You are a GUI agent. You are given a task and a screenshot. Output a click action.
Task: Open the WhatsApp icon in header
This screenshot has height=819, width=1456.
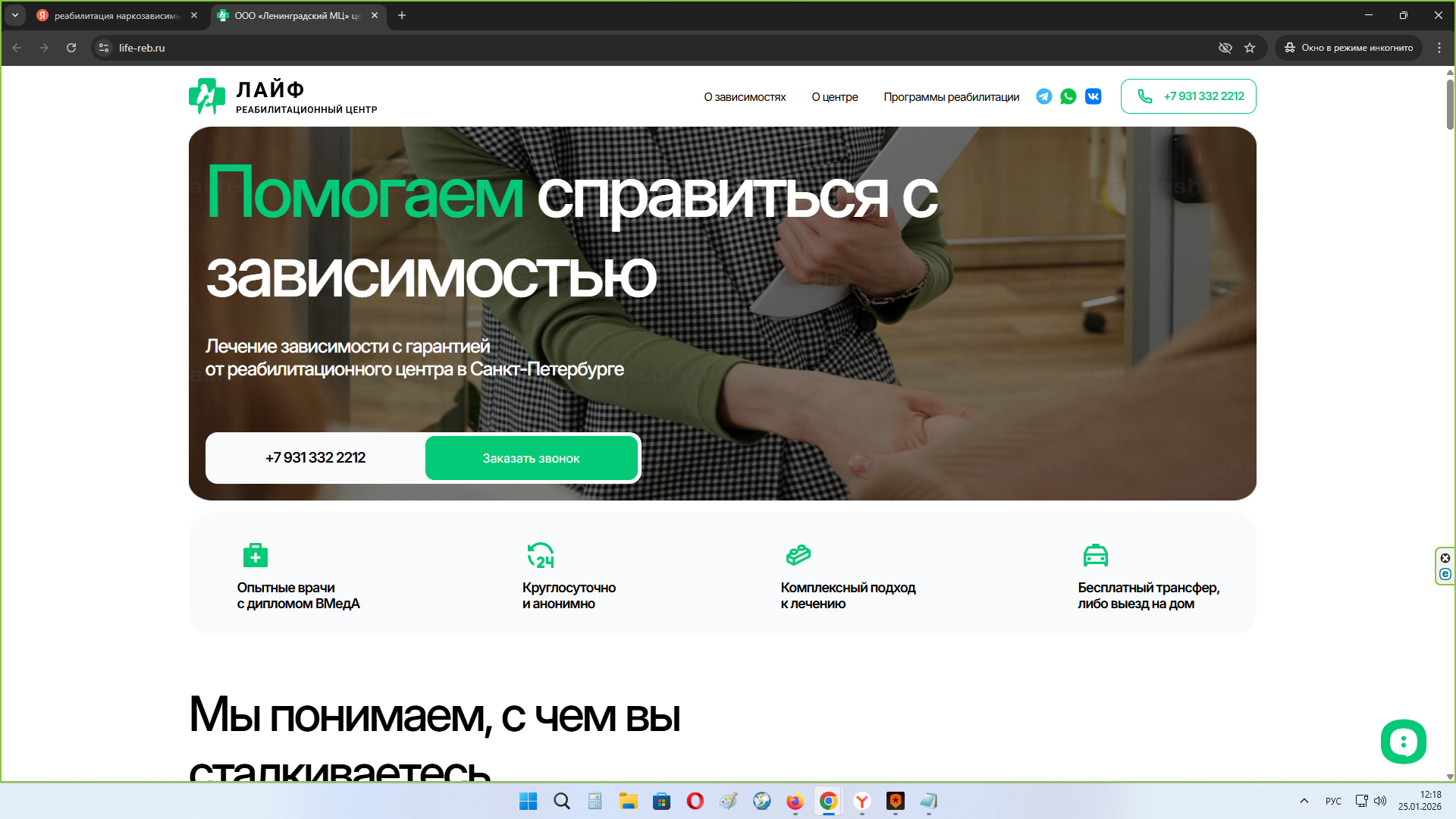click(x=1068, y=96)
